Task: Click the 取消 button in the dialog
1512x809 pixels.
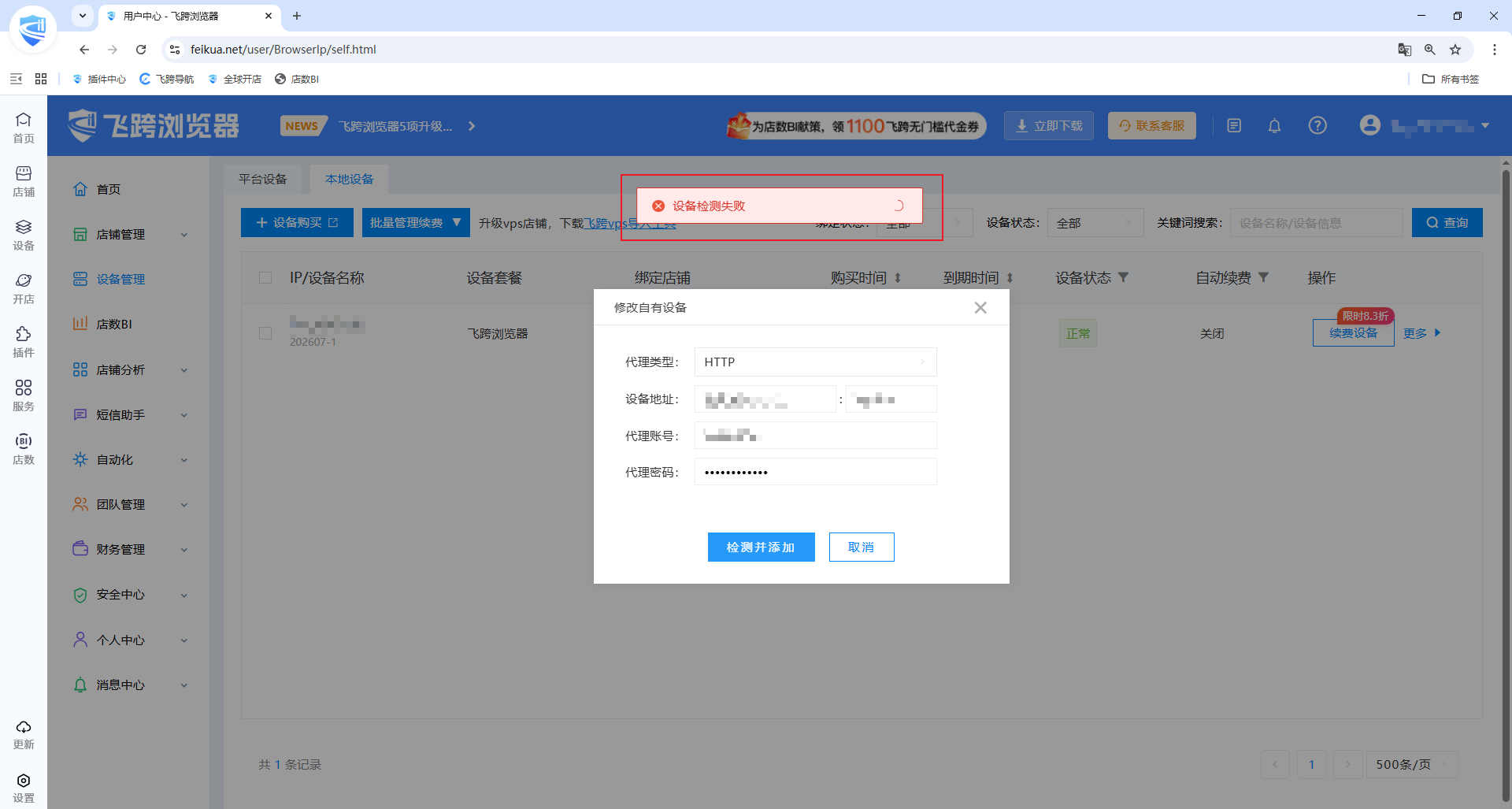Action: (x=862, y=547)
